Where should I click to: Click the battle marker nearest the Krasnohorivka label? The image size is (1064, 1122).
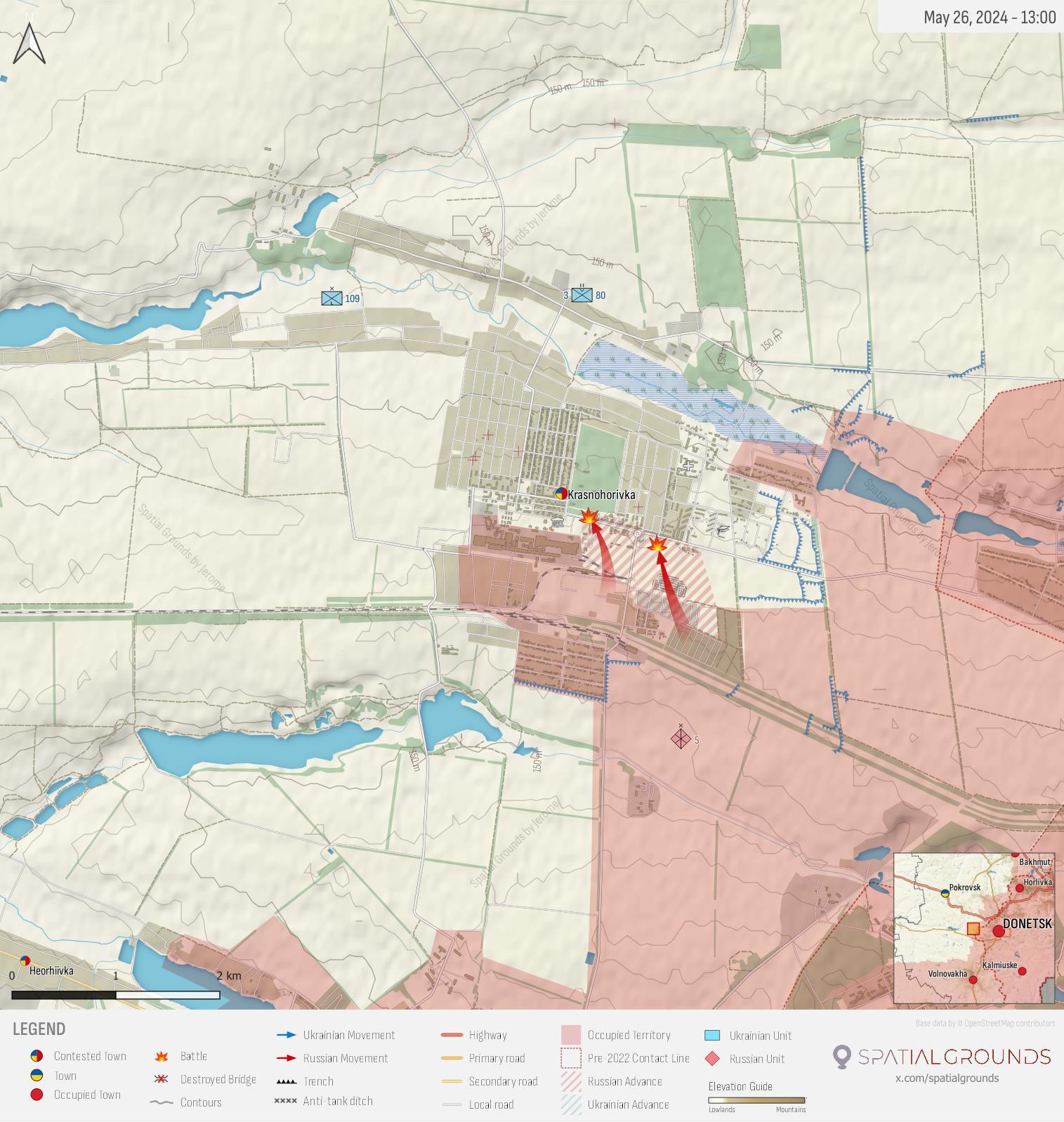tap(589, 517)
